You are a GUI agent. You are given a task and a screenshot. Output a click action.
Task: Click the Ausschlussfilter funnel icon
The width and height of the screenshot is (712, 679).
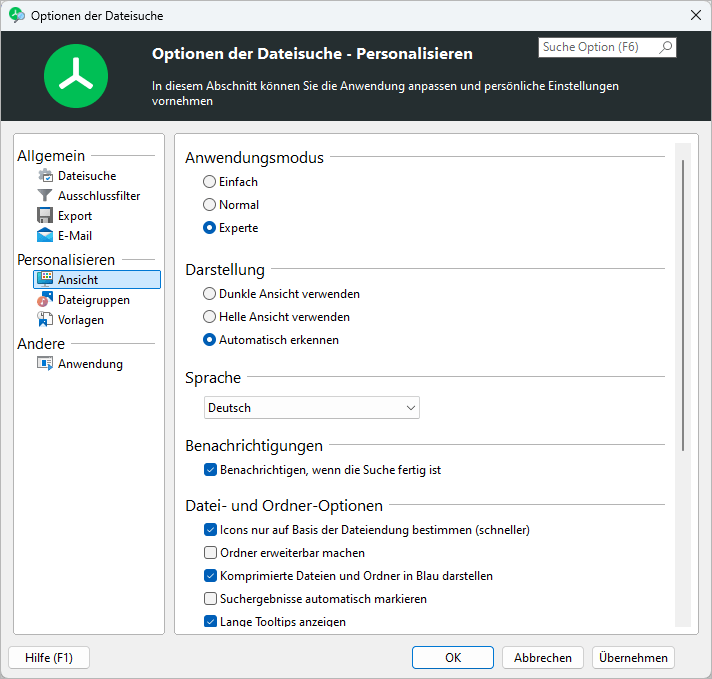(45, 195)
